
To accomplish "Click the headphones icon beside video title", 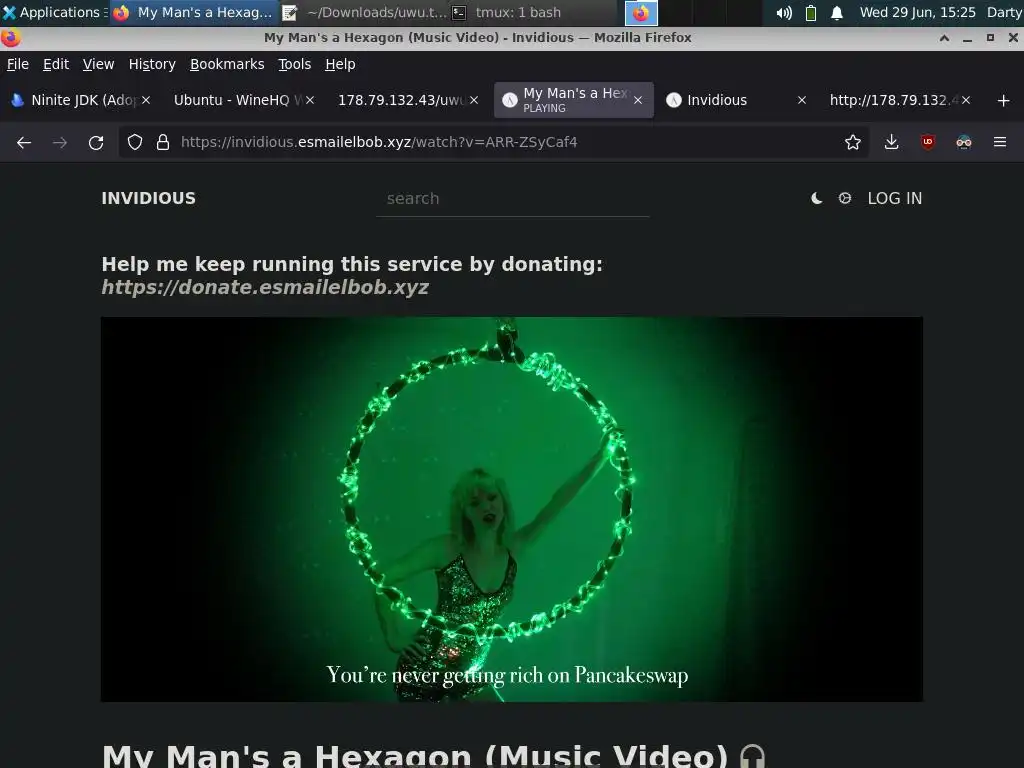I will [752, 756].
